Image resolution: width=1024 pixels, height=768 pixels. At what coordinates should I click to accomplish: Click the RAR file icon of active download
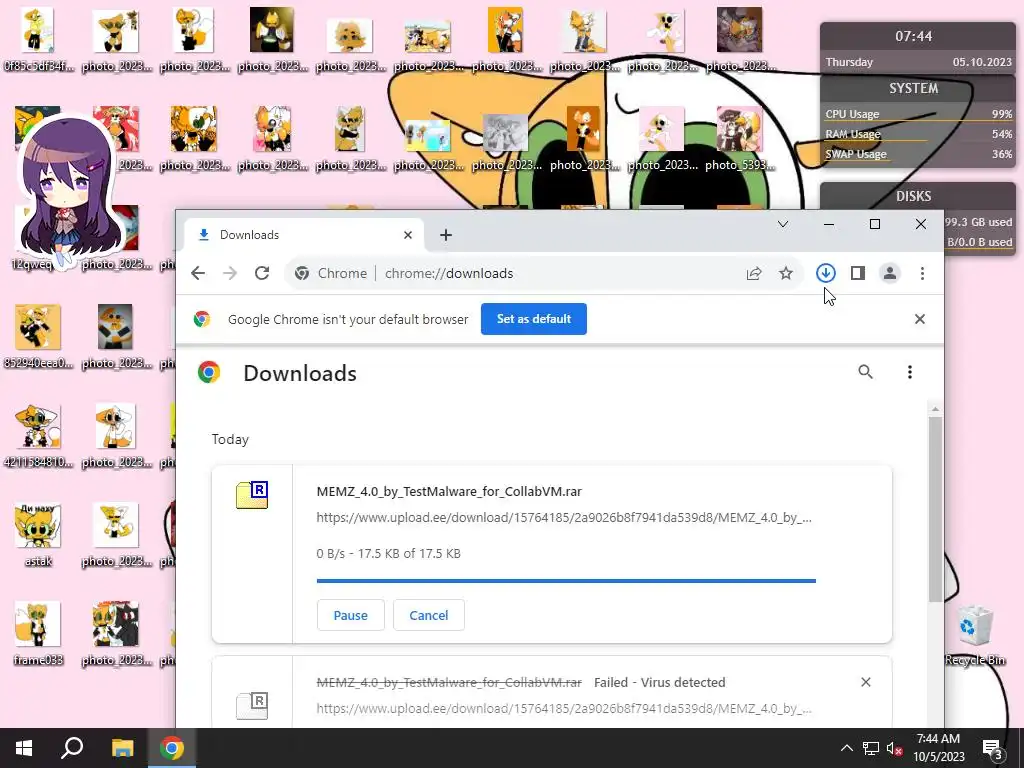point(252,495)
